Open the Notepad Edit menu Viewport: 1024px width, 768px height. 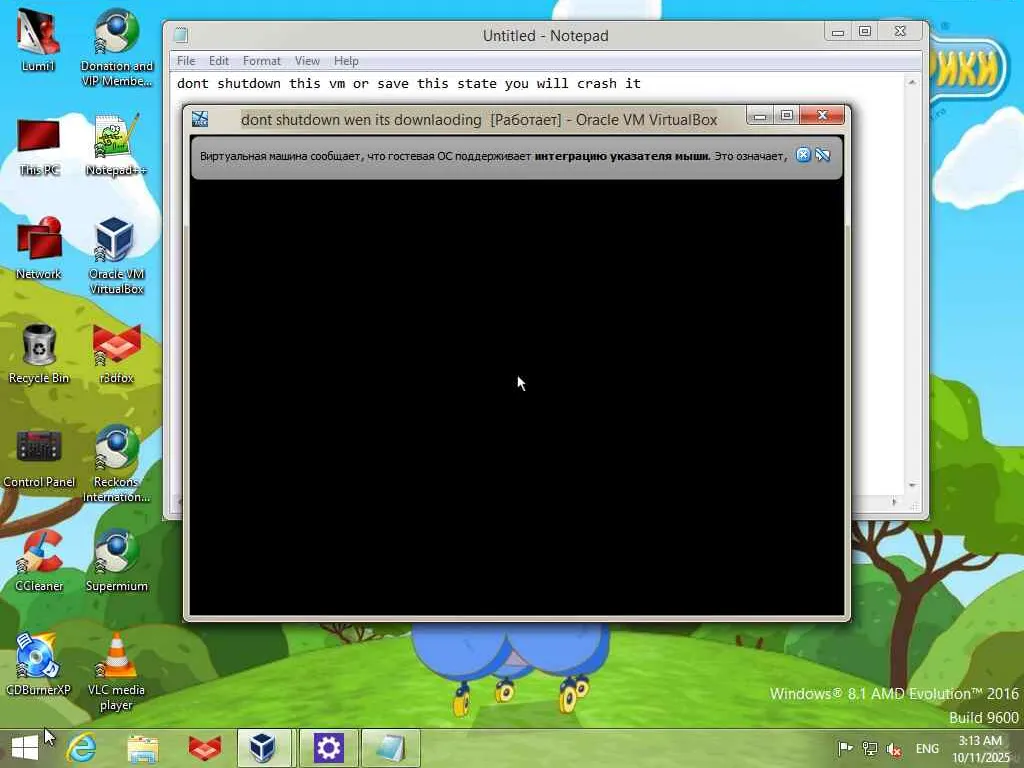(219, 61)
